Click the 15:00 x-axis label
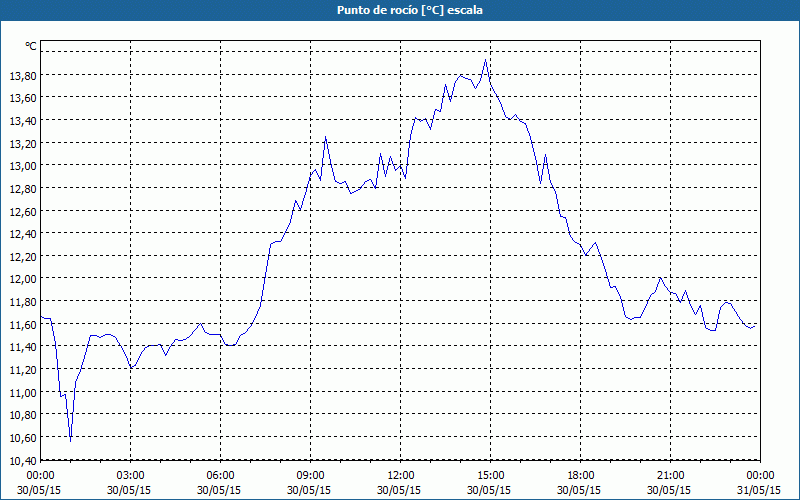The image size is (800, 500). (x=490, y=476)
